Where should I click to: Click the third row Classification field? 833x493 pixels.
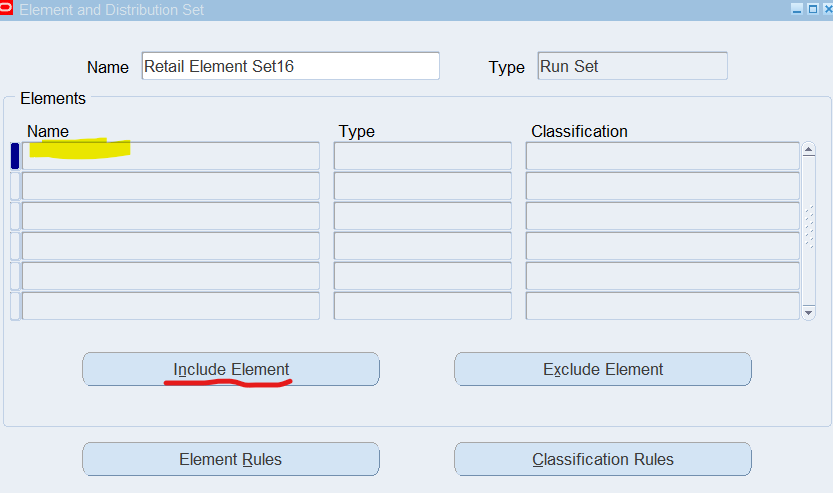[x=662, y=216]
